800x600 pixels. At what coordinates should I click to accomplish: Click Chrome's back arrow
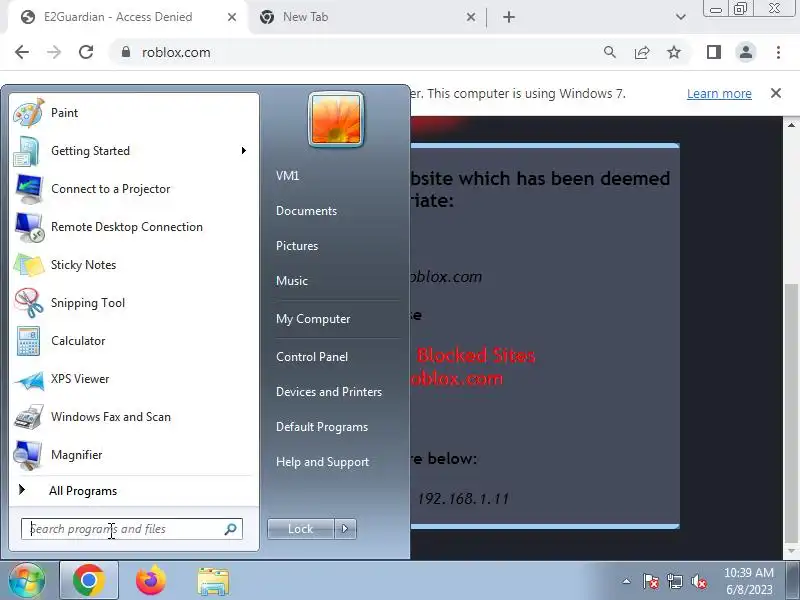22,52
